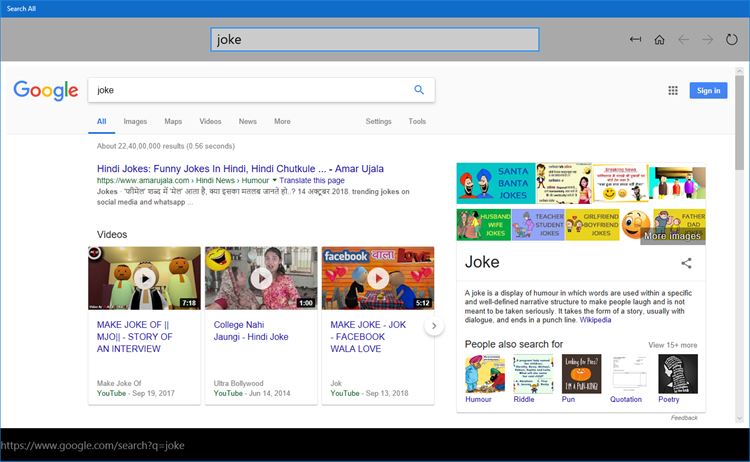The width and height of the screenshot is (750, 462).
Task: Share the Joke knowledge panel
Action: [x=686, y=263]
